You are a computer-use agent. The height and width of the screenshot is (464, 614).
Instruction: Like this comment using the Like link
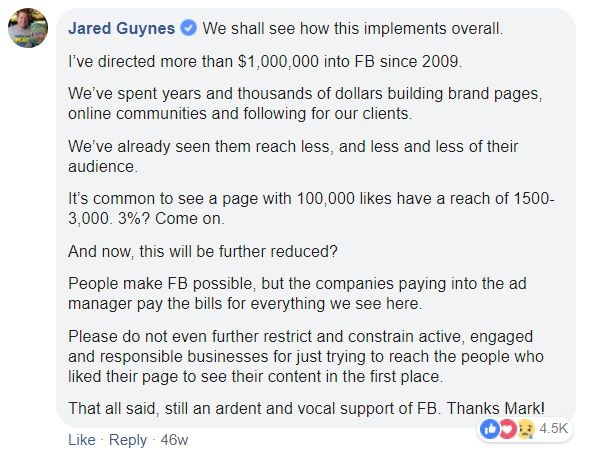(81, 440)
